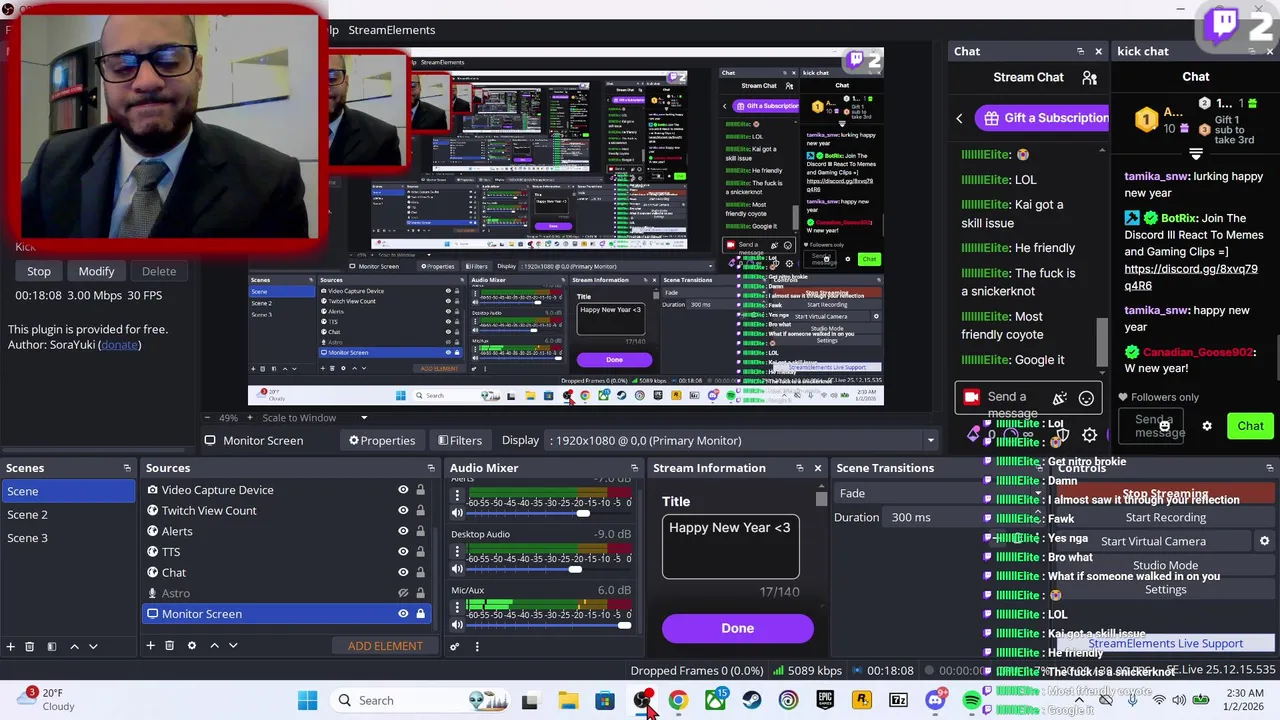Hide the Twitch View Count source
1280x720 pixels.
pyautogui.click(x=403, y=511)
